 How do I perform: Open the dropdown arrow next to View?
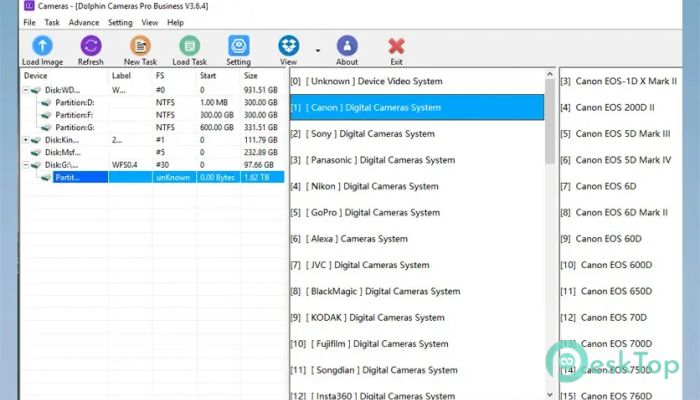coord(318,50)
